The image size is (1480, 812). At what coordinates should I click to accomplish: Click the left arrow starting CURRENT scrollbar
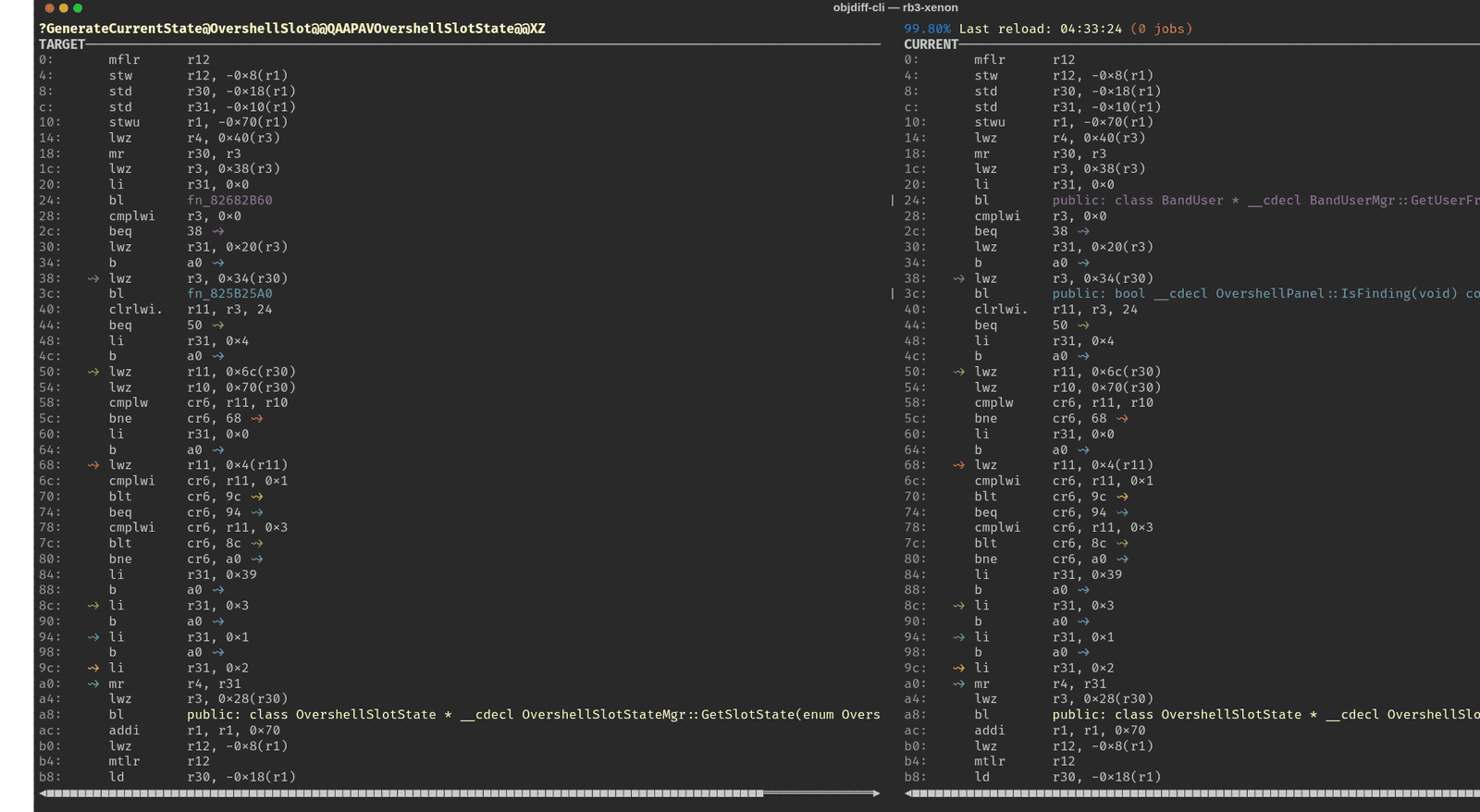(908, 793)
